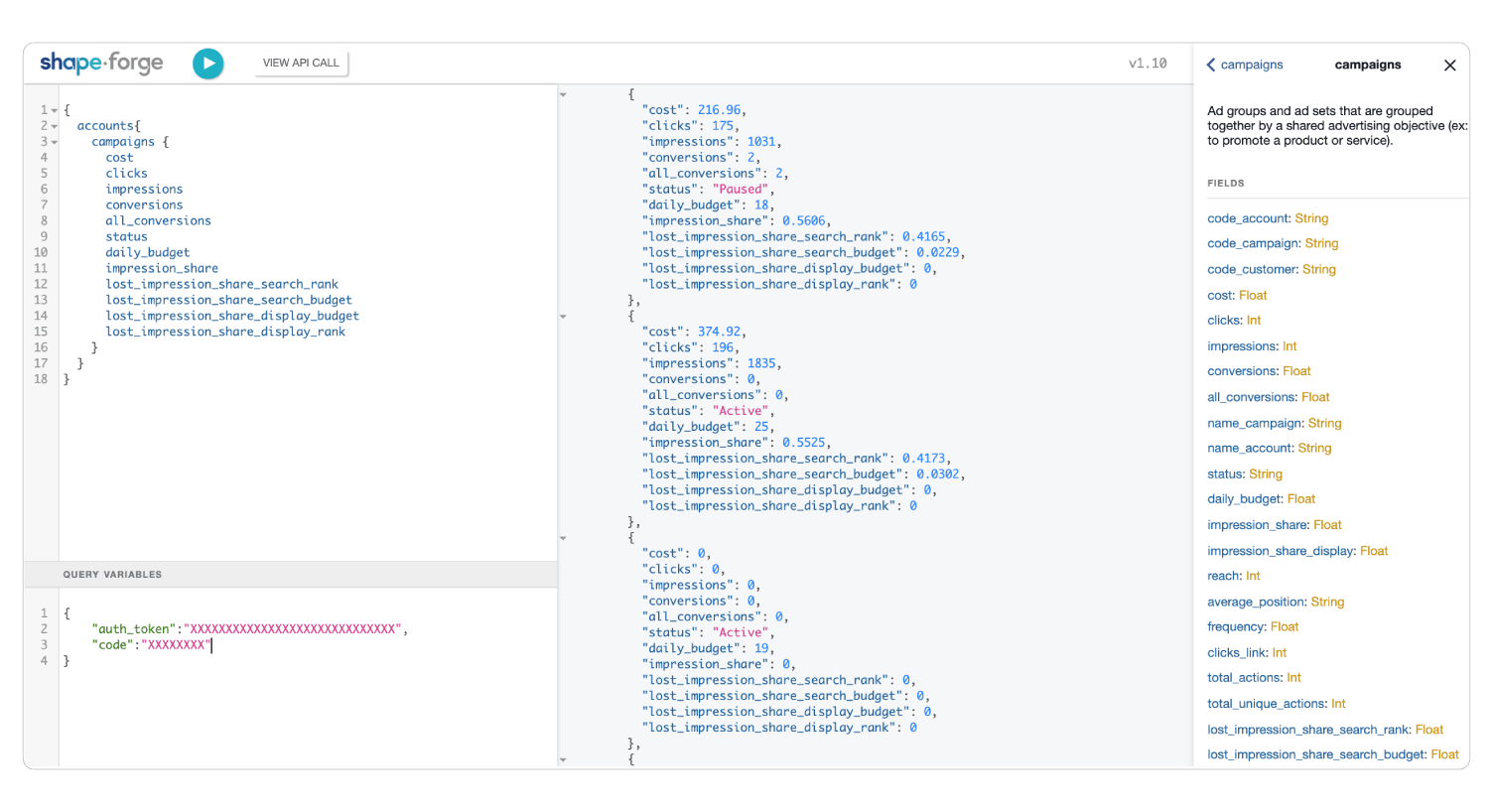
Task: Click all_conversions on query line 8
Action: (159, 221)
